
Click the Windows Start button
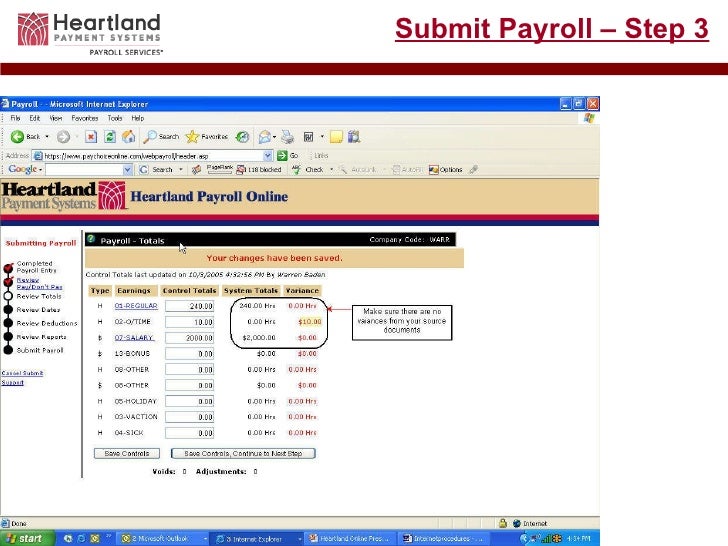tap(27, 538)
